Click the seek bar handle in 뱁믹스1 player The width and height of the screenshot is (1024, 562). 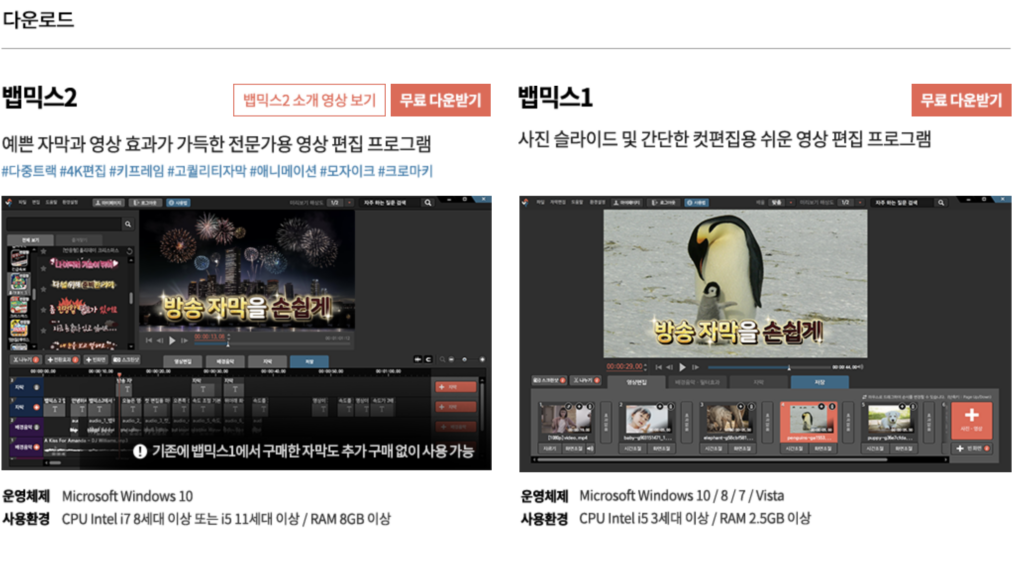(789, 367)
